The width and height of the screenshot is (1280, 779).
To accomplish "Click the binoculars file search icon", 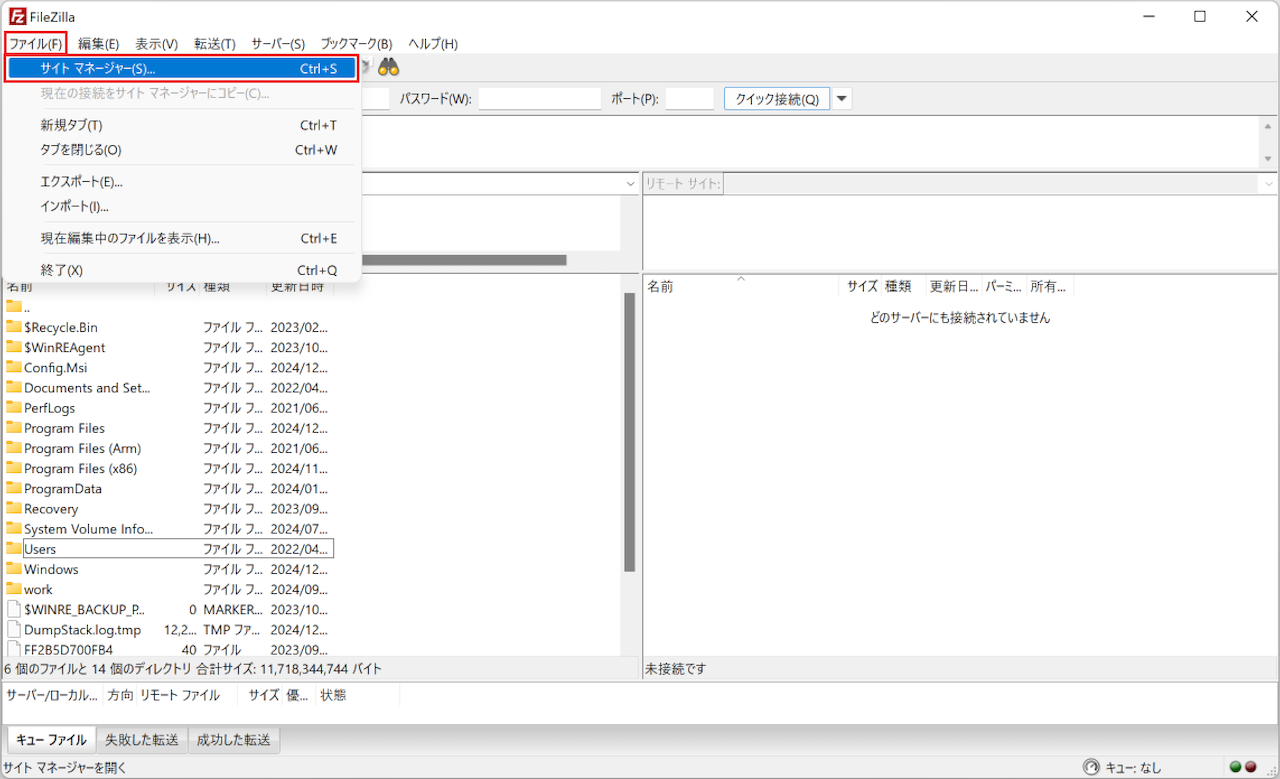I will click(x=389, y=68).
